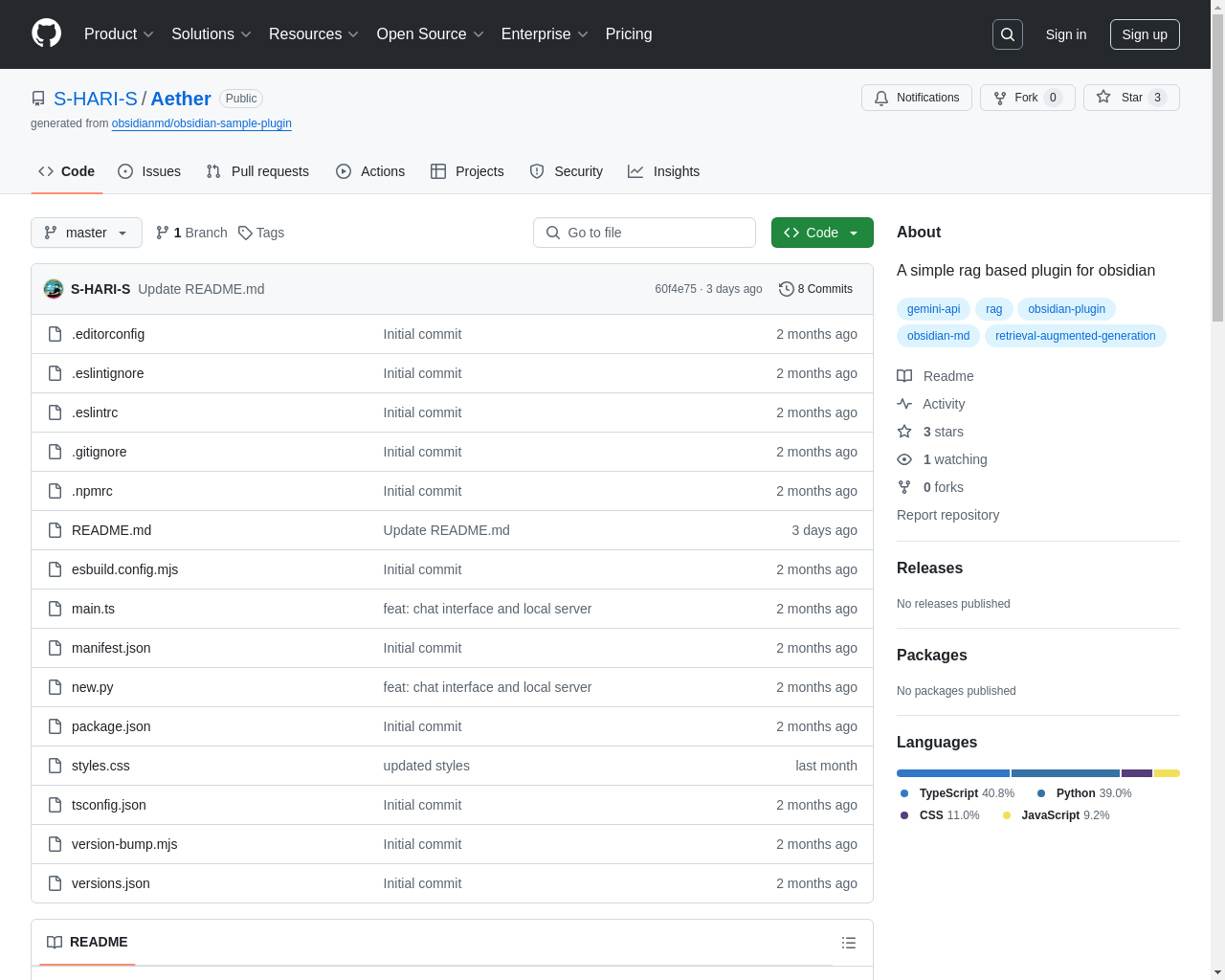Open the Pricing page link

[629, 34]
